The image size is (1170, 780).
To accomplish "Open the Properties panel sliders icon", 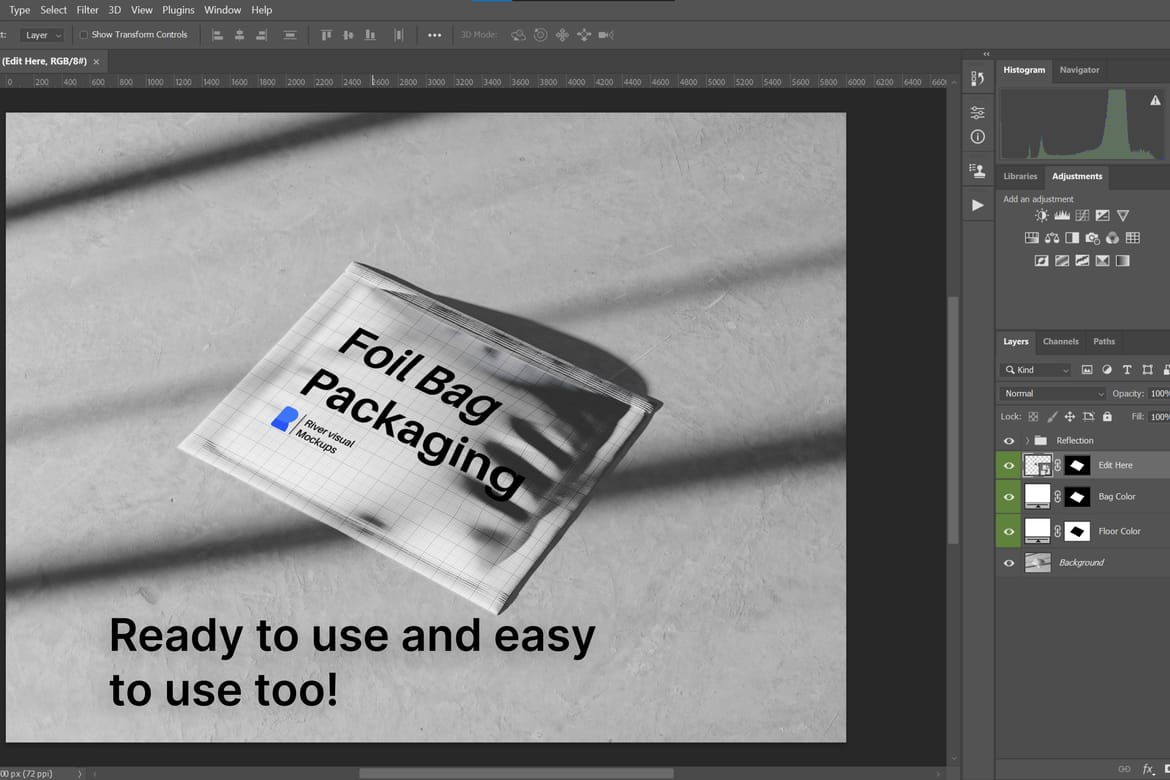I will [977, 113].
